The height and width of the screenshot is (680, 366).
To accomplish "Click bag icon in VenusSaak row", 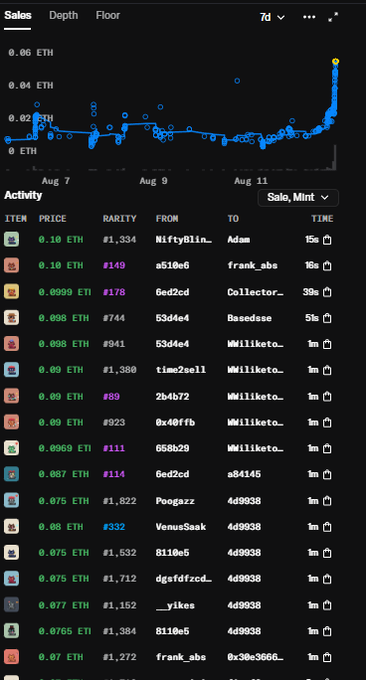I will (x=327, y=527).
